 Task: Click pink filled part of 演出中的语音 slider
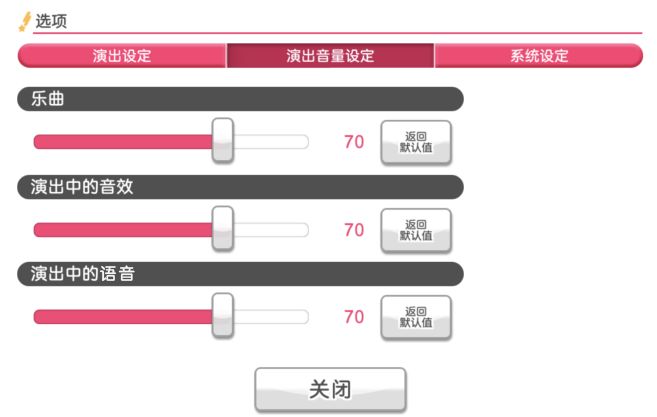123,317
